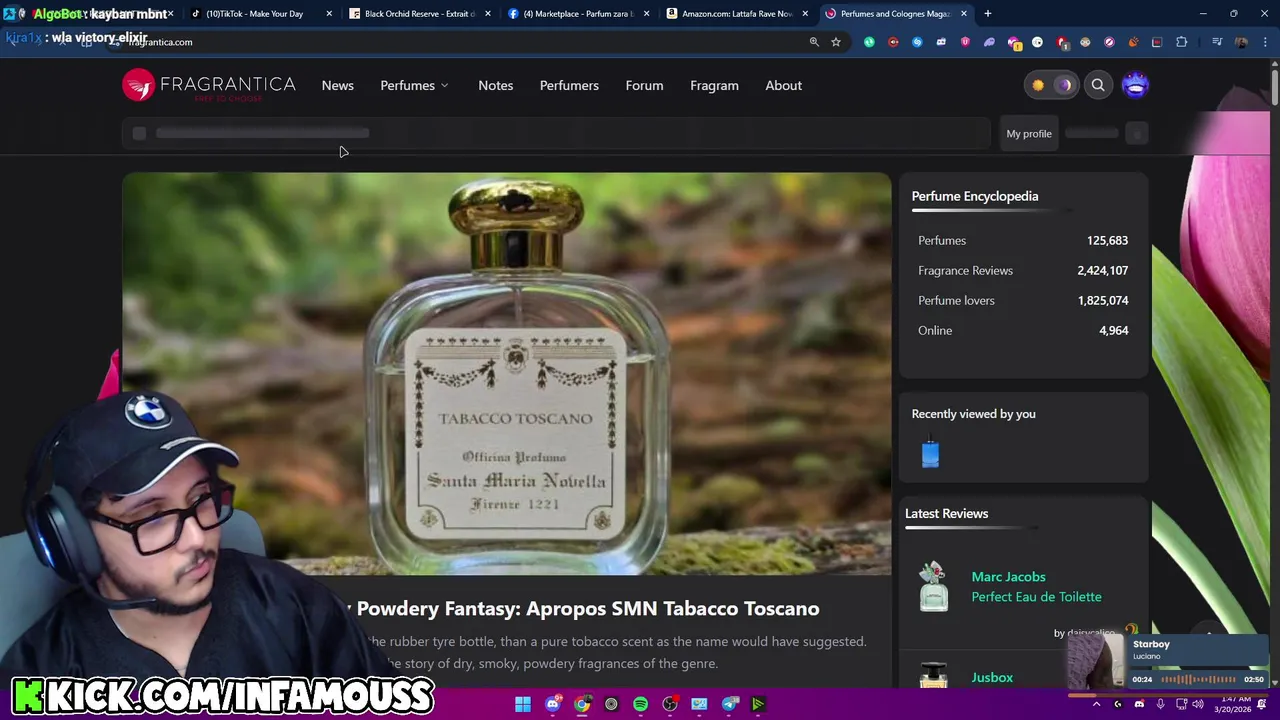Screen dimensions: 1280x720
Task: Click the Fragrantica logo
Action: pos(209,86)
